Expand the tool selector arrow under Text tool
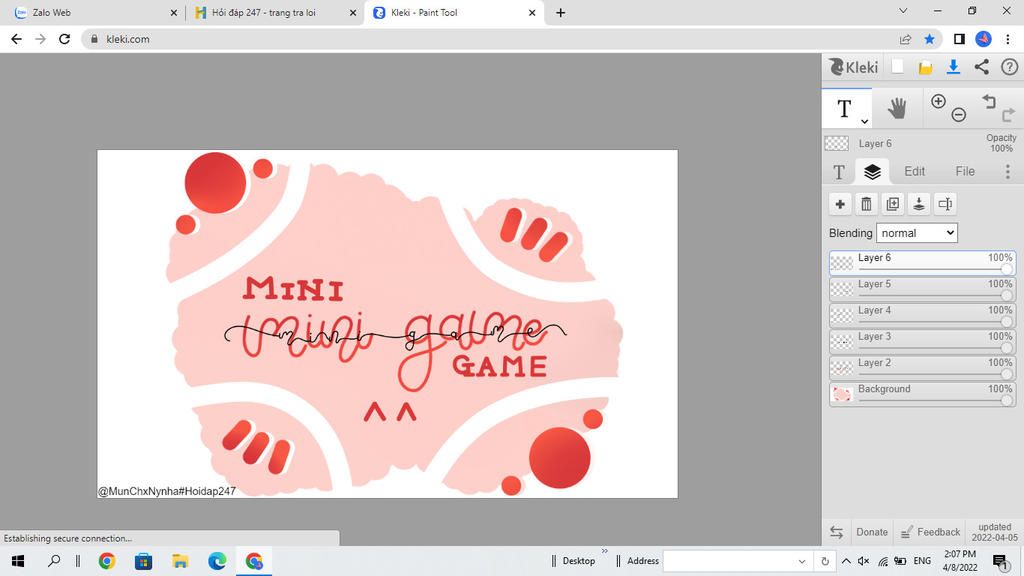 (864, 121)
